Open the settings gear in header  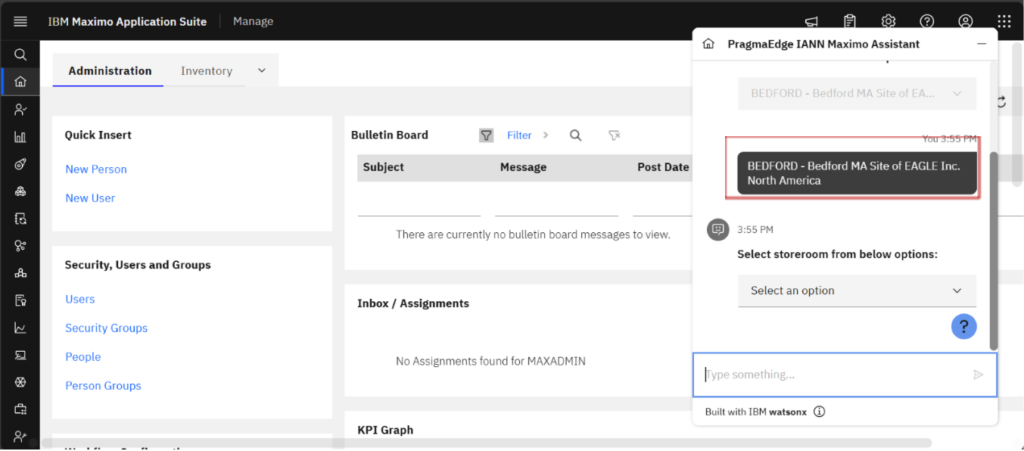pyautogui.click(x=888, y=22)
